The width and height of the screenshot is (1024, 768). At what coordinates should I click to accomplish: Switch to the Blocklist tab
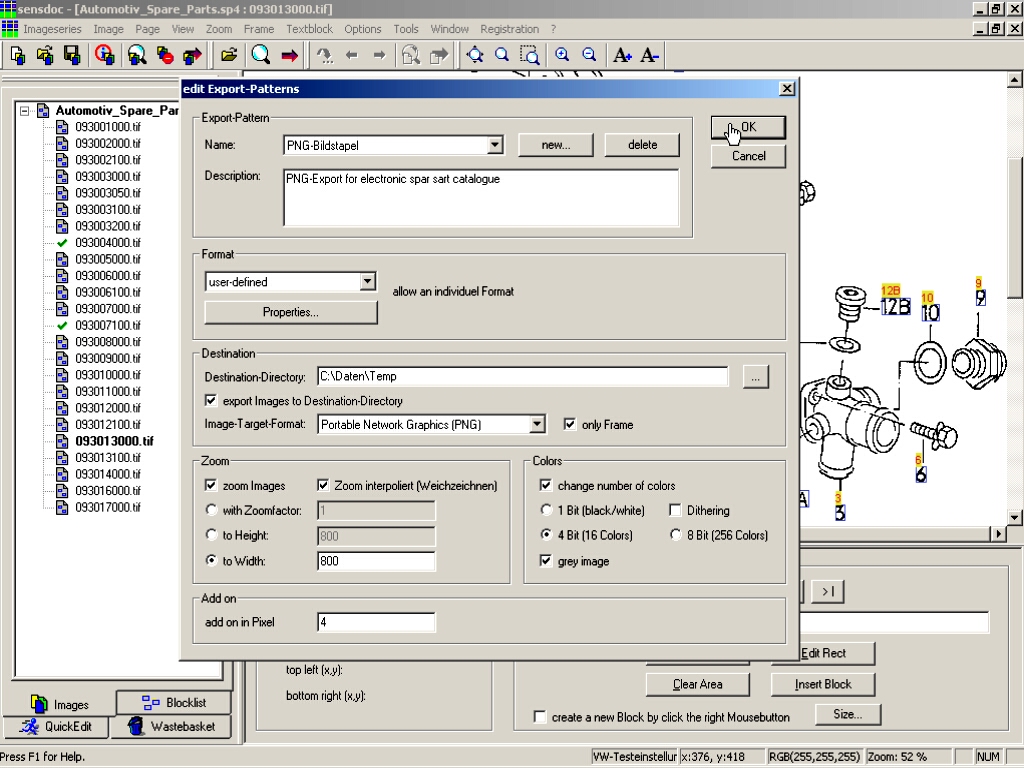coord(174,703)
